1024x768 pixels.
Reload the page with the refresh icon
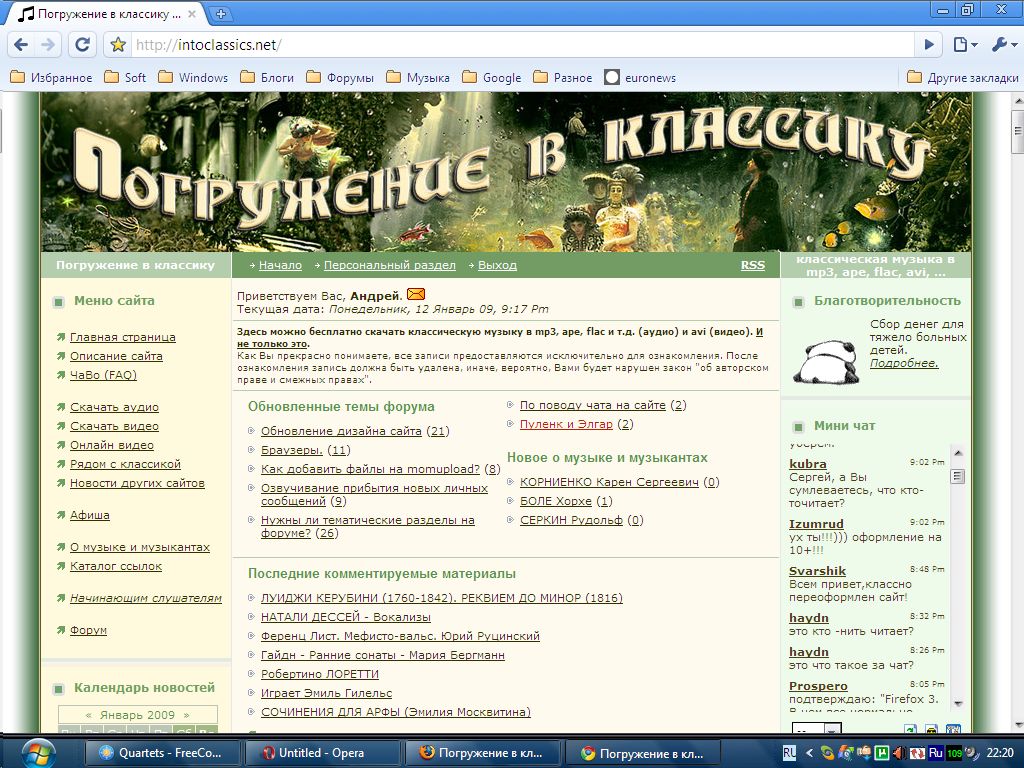[82, 44]
